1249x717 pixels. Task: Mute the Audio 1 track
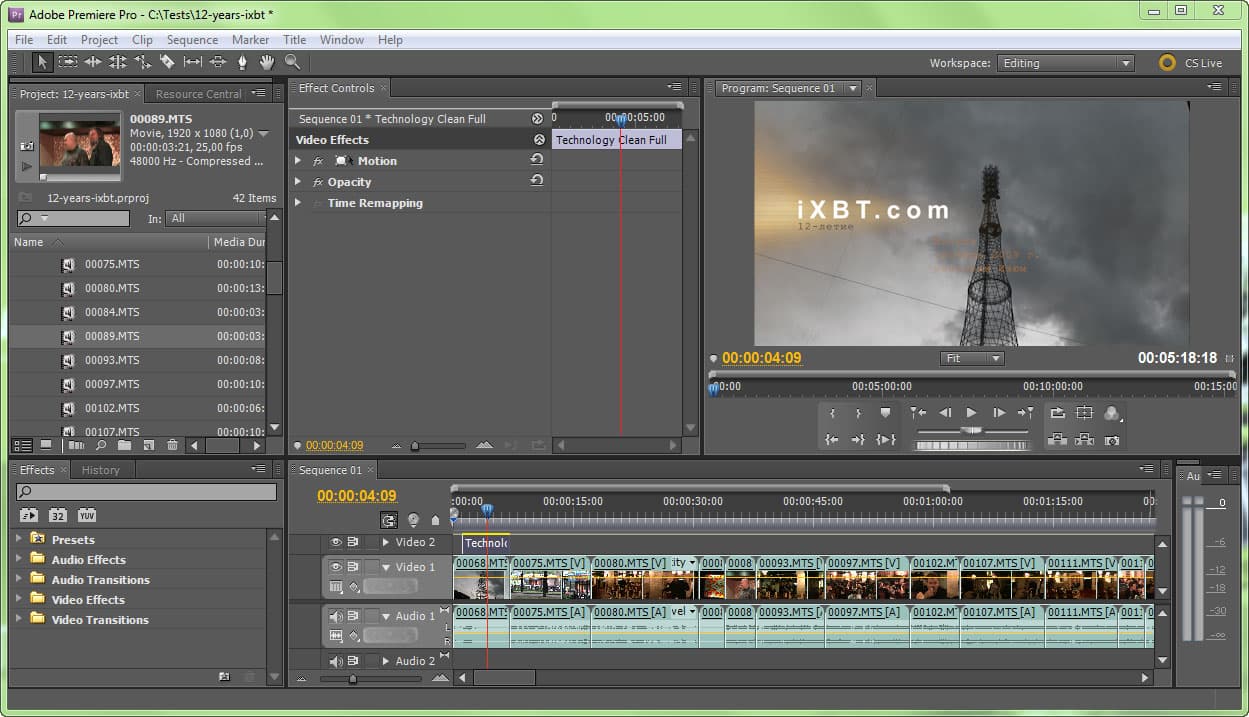(x=336, y=616)
